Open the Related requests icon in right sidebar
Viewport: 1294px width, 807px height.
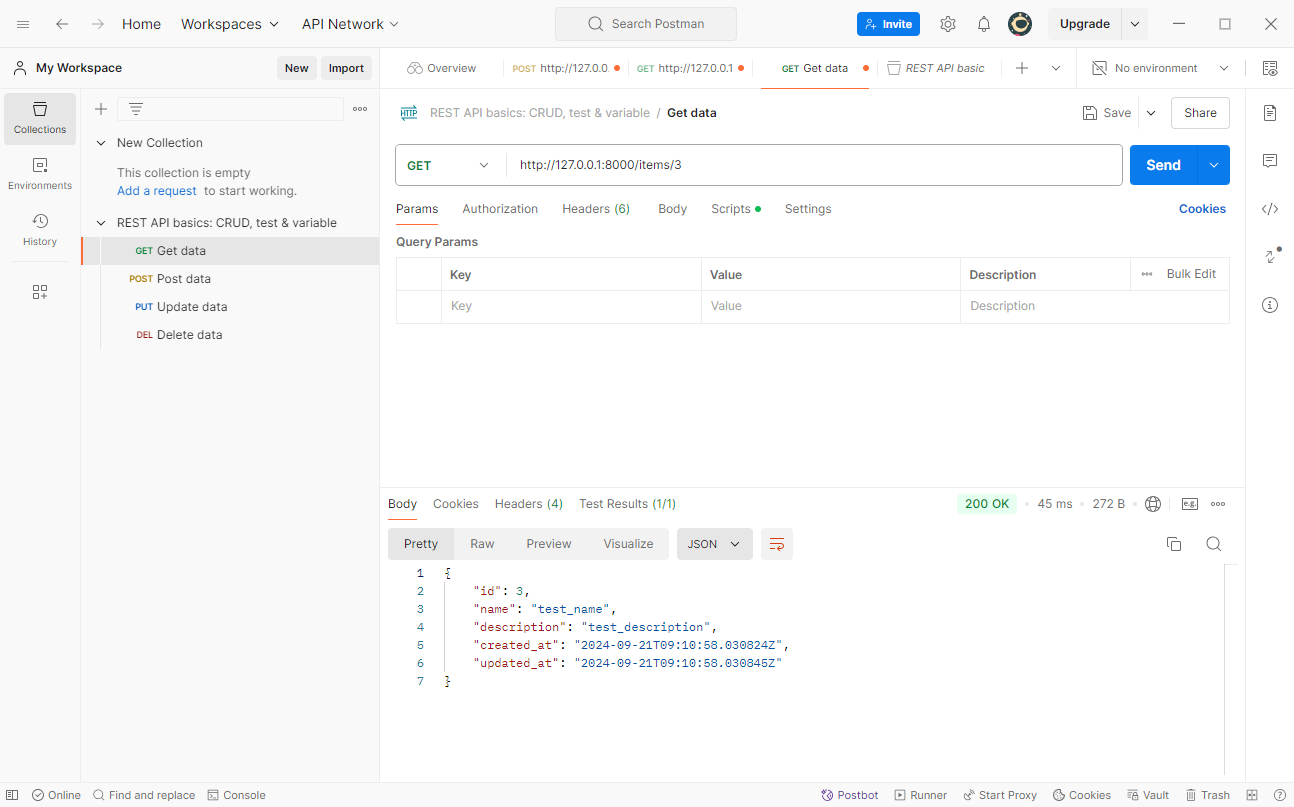(x=1271, y=256)
